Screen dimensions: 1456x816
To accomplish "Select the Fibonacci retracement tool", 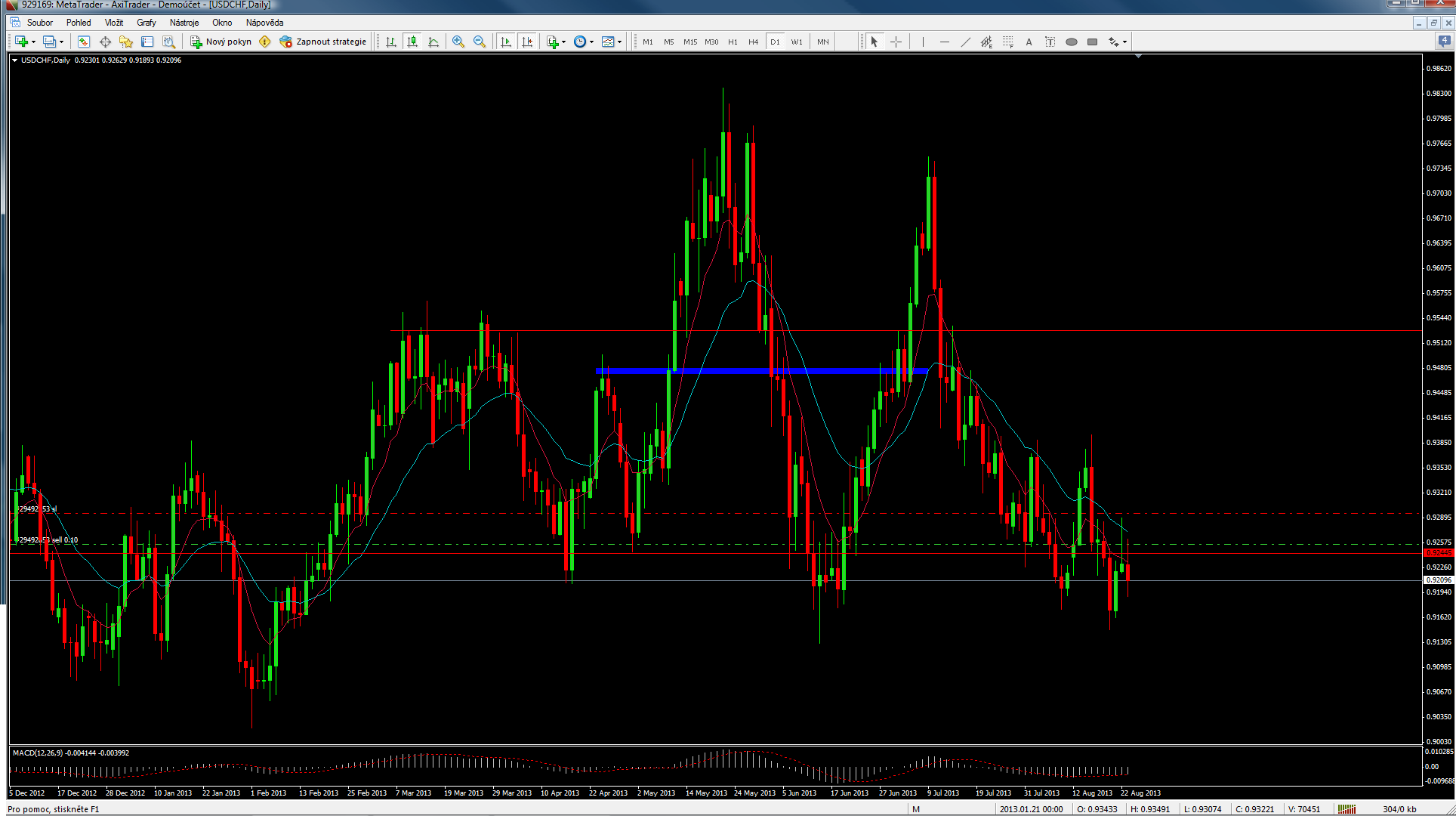I will (1007, 42).
